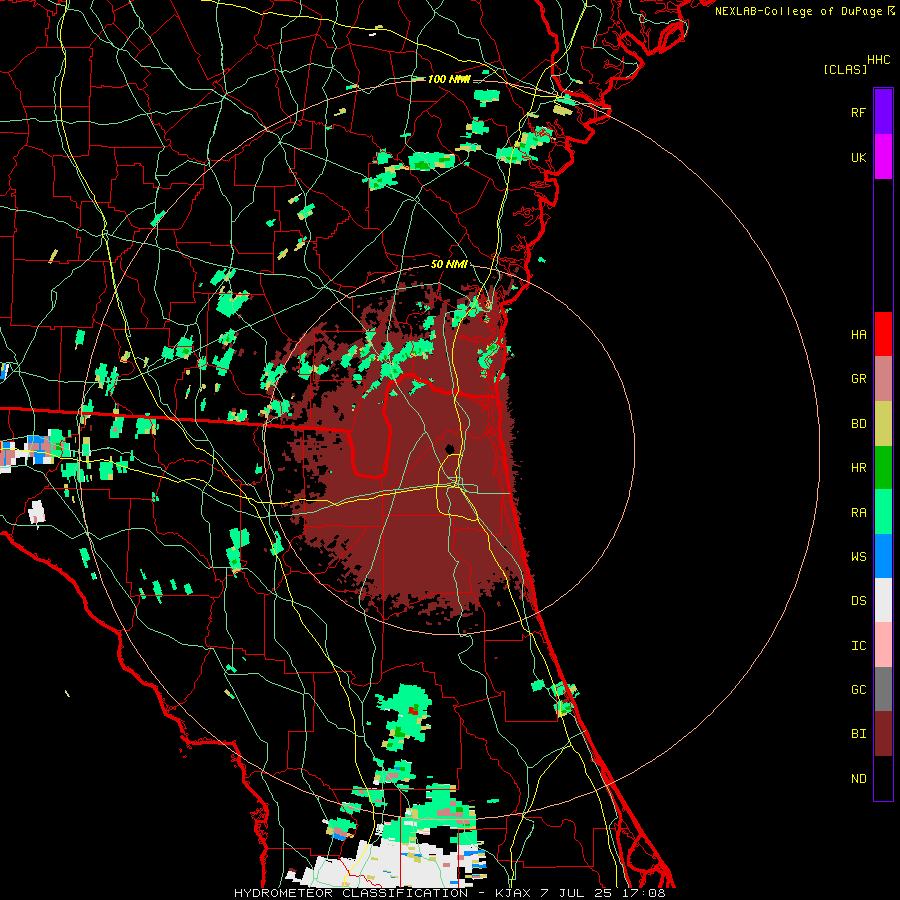The height and width of the screenshot is (900, 900).
Task: Click the RF purple legend swatch
Action: 883,112
